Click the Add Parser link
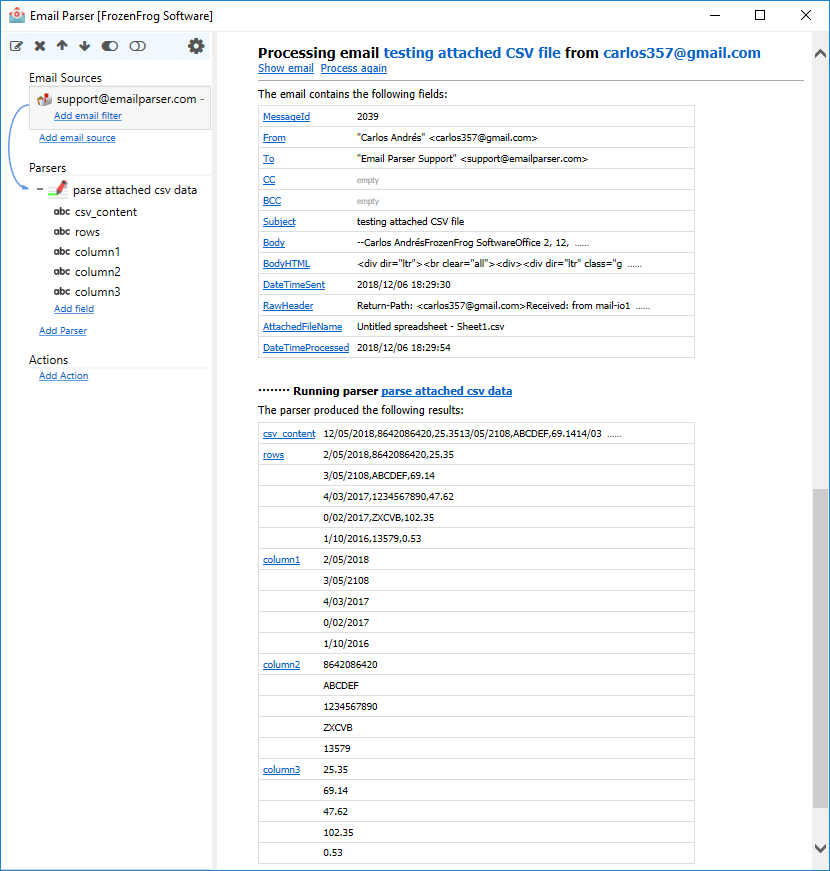Screen dimensions: 830x871 (x=63, y=331)
